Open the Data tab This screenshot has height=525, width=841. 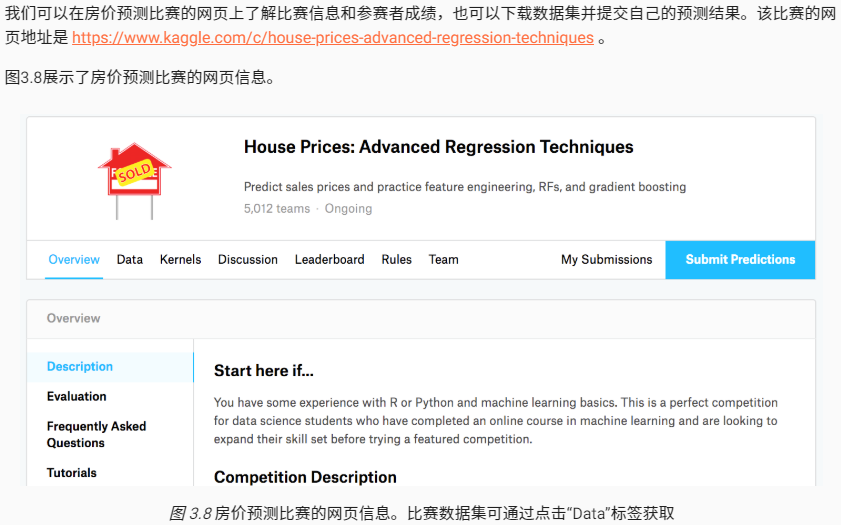point(130,260)
